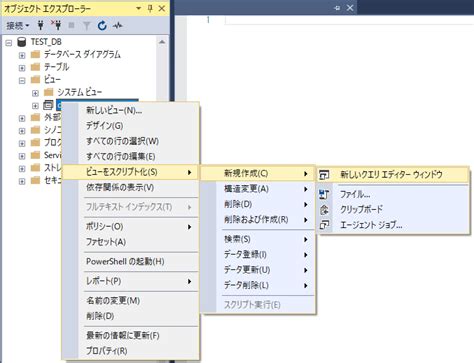474x363 pixels.
Task: Expand the selected view node under システム ビュー
Action: coord(35,106)
